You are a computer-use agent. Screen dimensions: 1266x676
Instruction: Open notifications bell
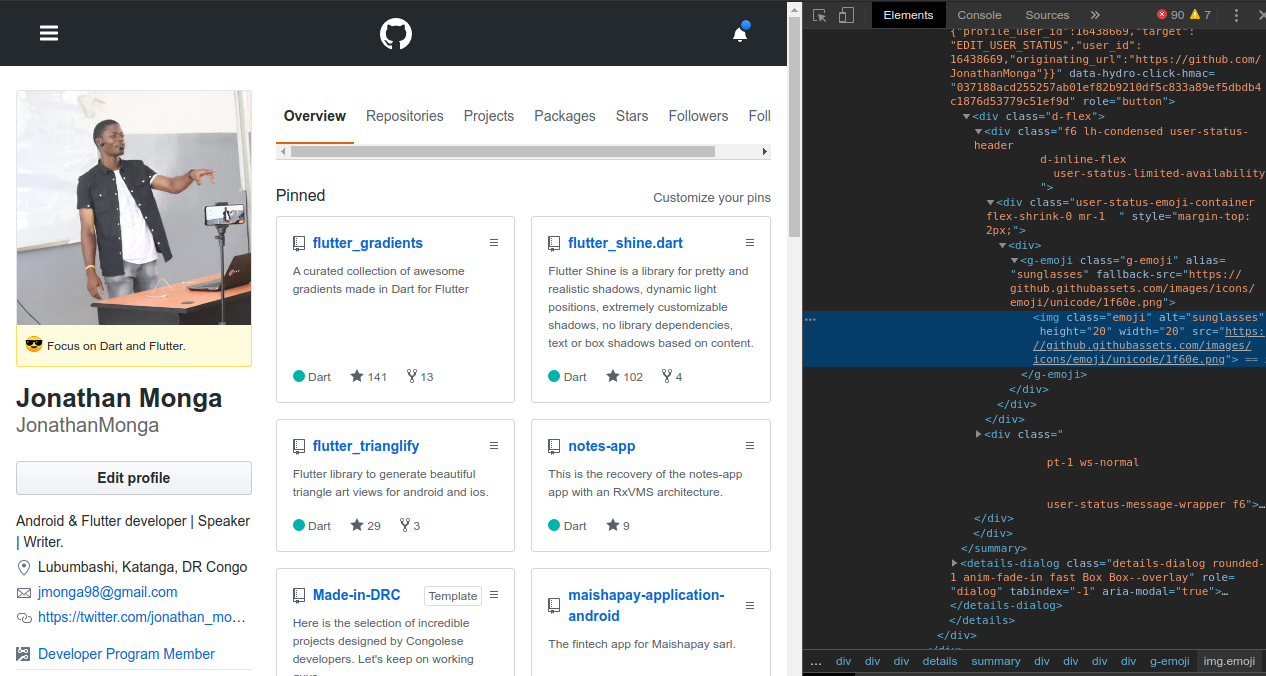click(740, 34)
